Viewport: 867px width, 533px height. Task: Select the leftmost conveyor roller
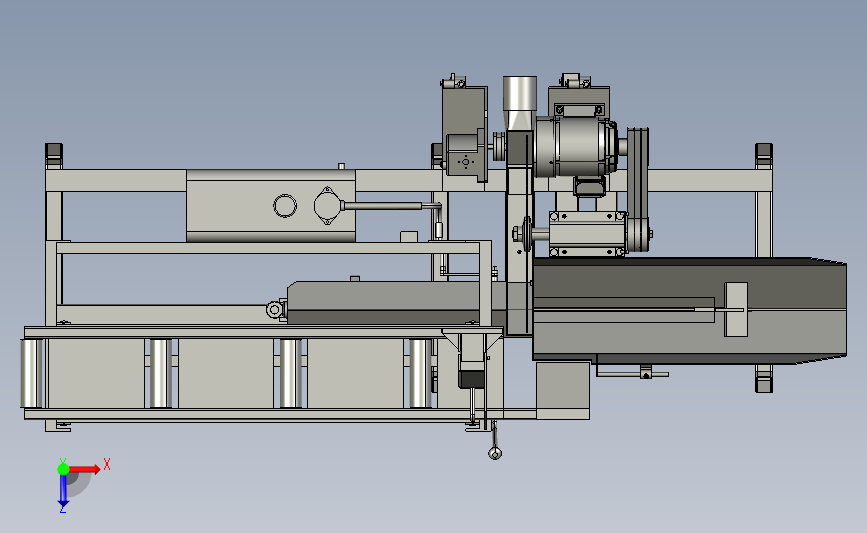click(31, 373)
